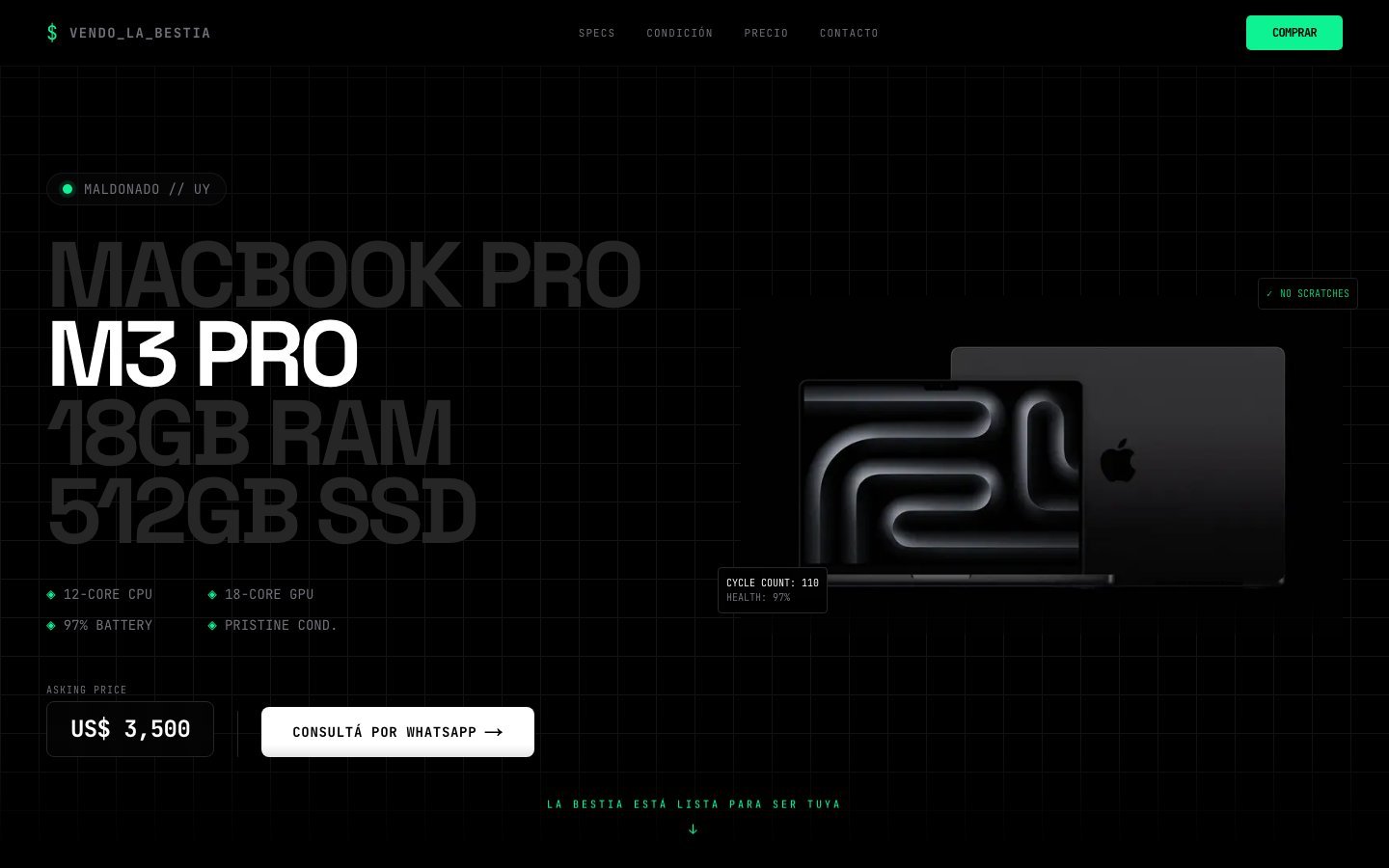1389x868 pixels.
Task: Click the LA BESTIA ESTÁ LISTA PARA SER TUYA text
Action: [x=694, y=804]
